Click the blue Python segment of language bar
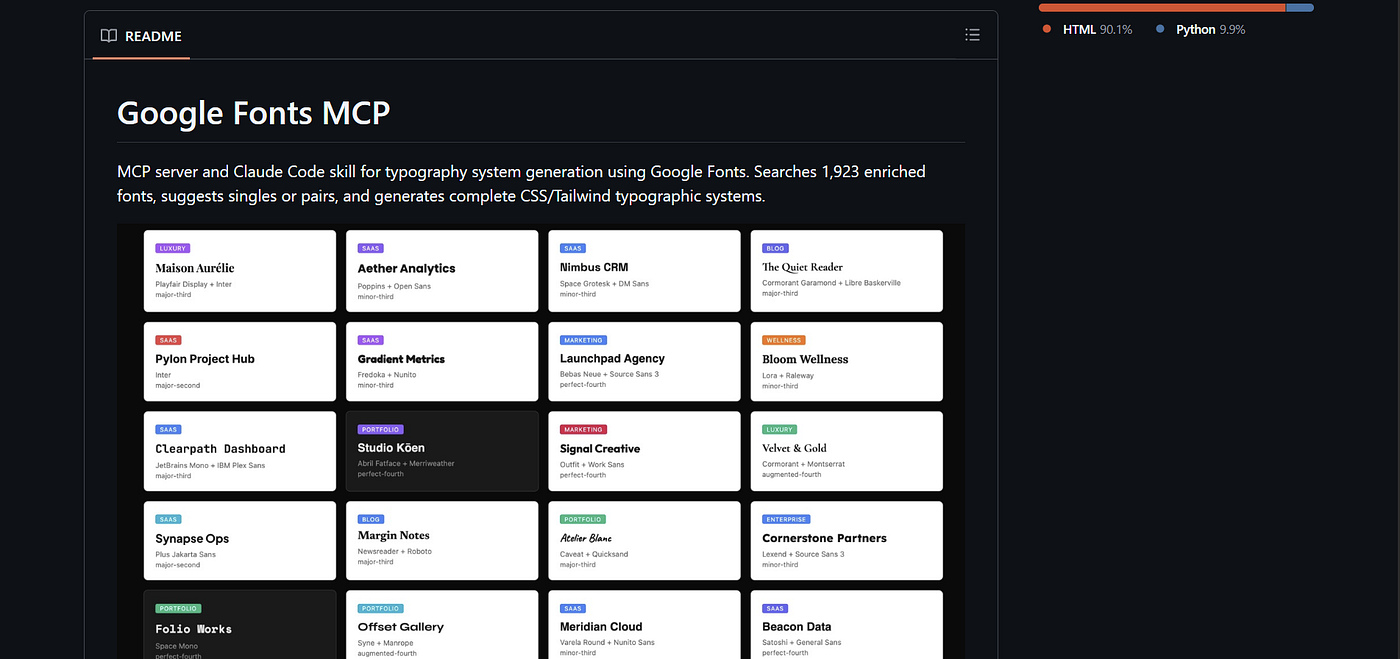This screenshot has width=1400, height=659. pyautogui.click(x=1300, y=8)
